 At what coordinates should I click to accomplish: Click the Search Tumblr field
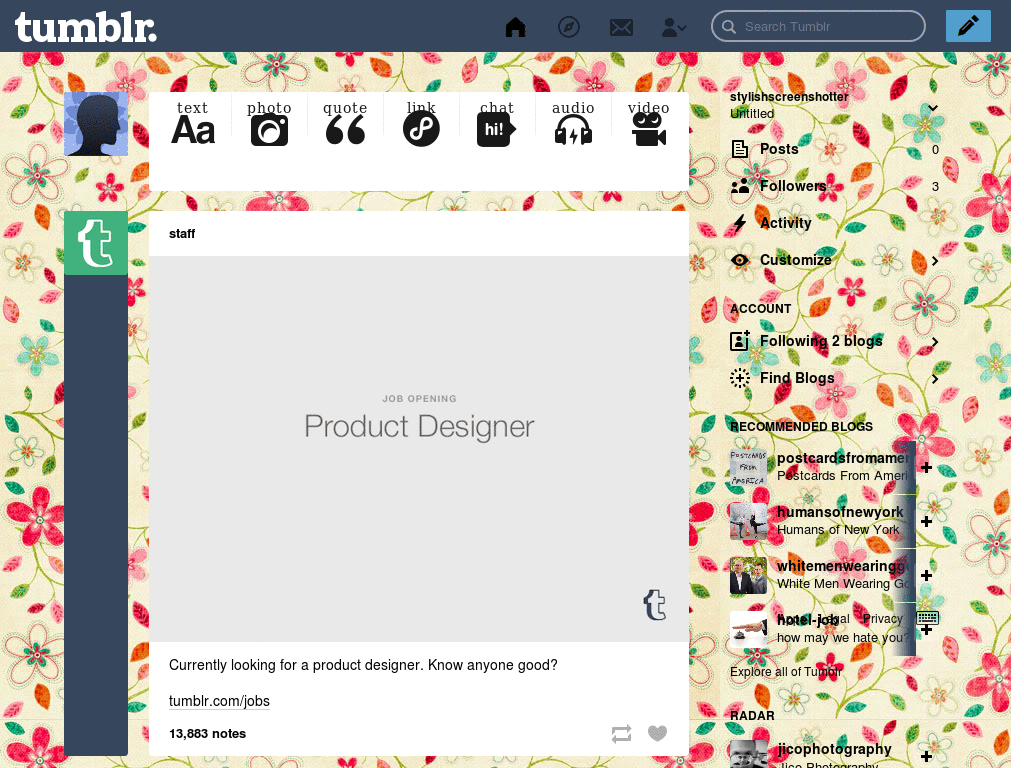tap(818, 27)
